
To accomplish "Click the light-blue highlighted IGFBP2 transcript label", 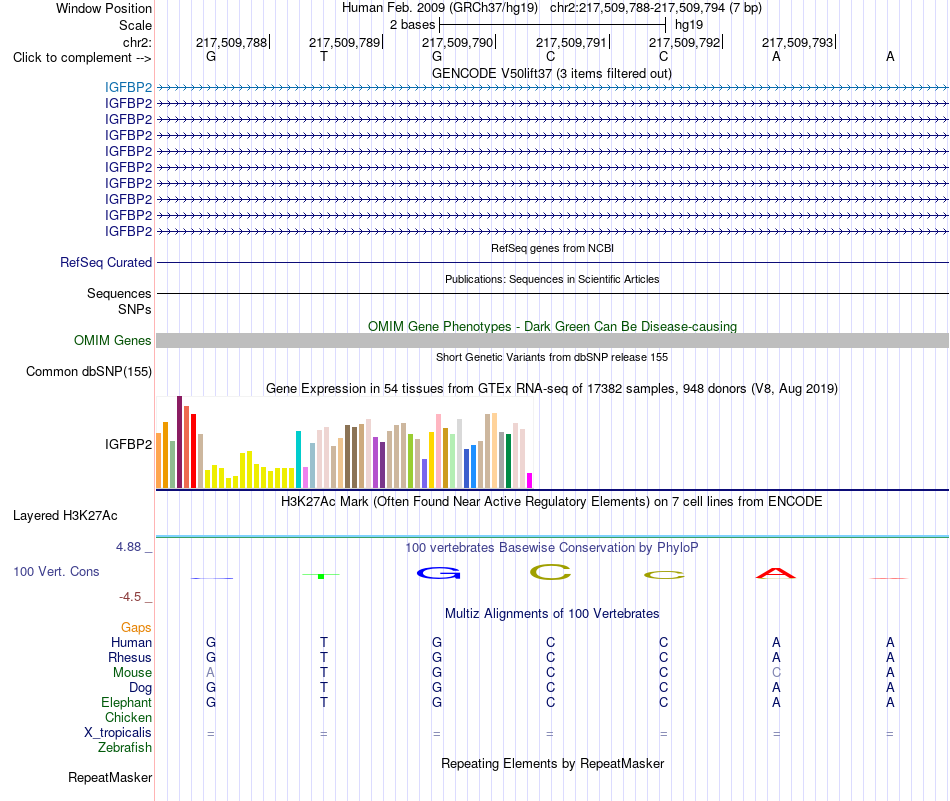I will point(128,87).
